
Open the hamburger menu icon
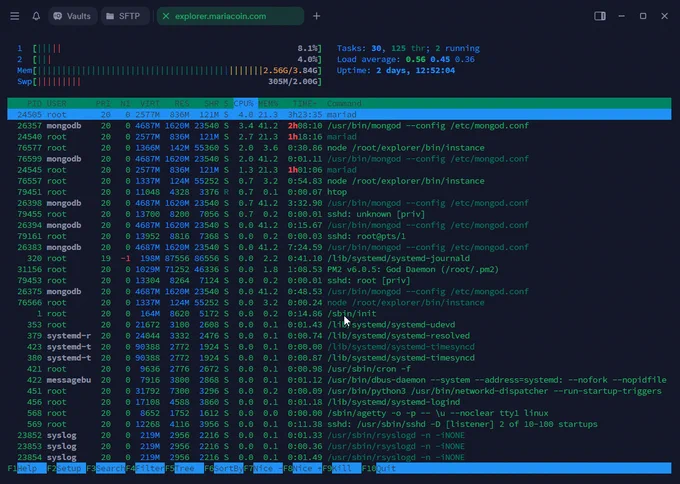[x=15, y=16]
